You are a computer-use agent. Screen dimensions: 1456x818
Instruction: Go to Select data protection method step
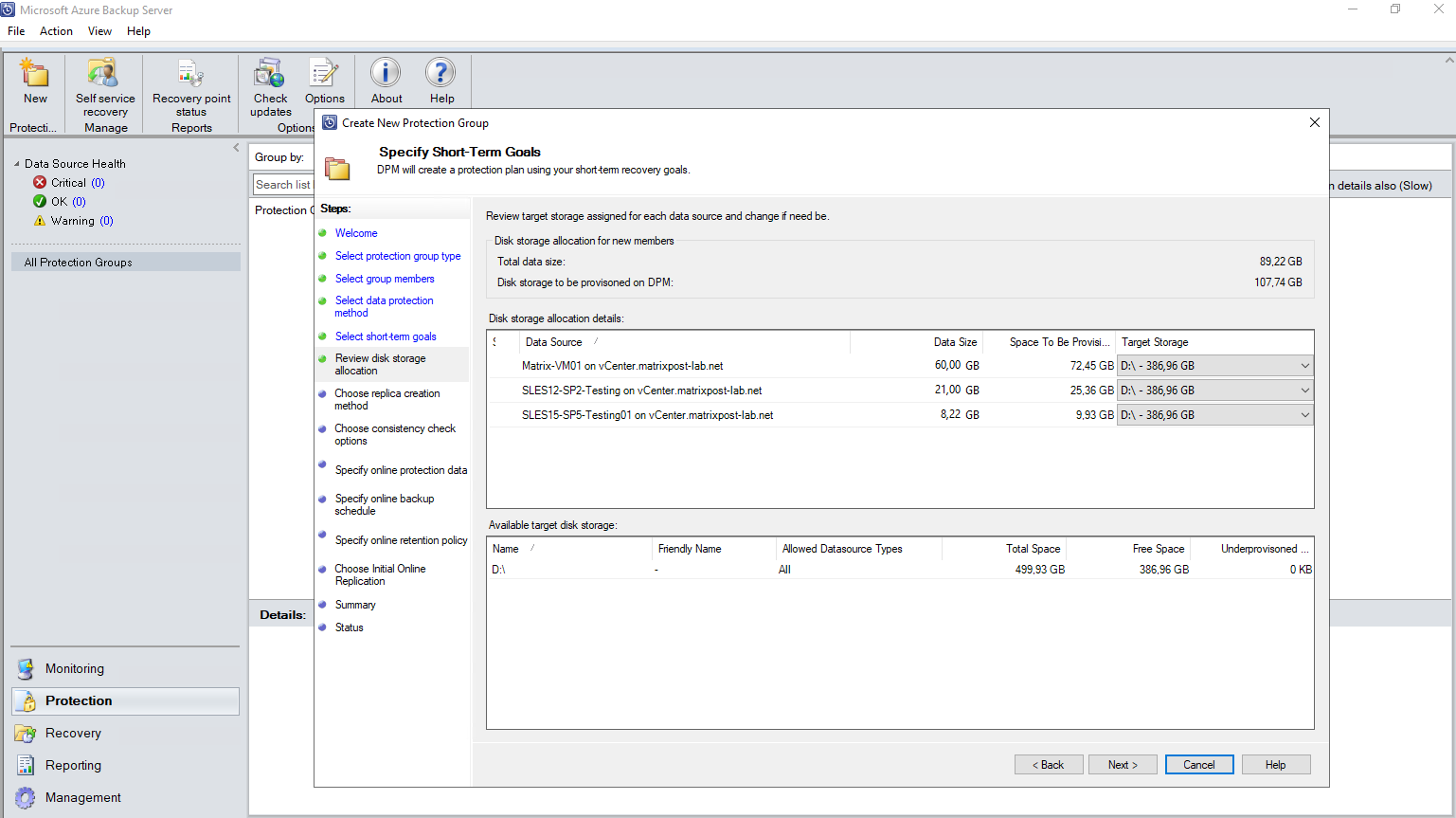point(384,306)
